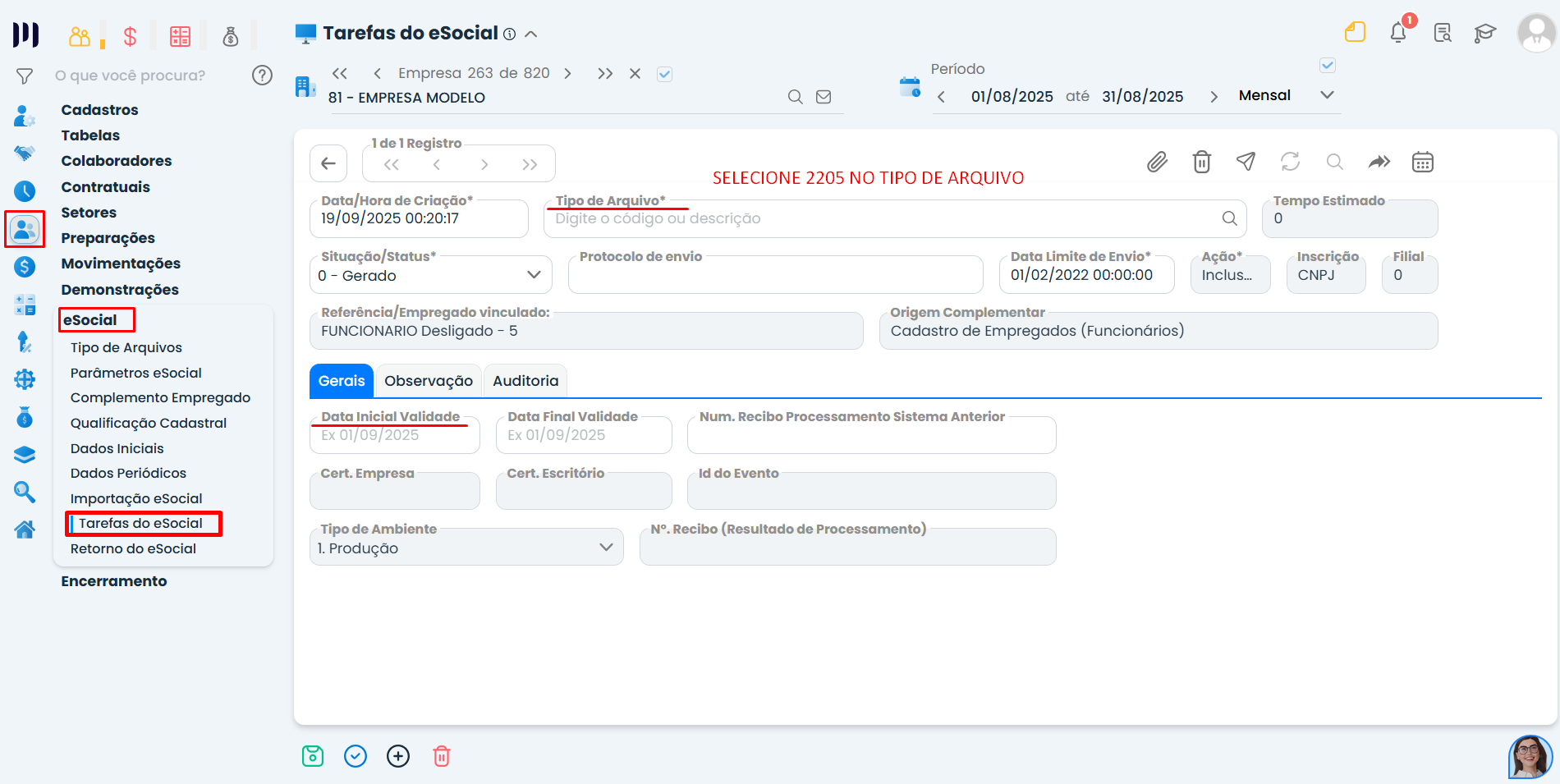Image resolution: width=1560 pixels, height=784 pixels.
Task: Click the back arrow button
Action: pyautogui.click(x=328, y=163)
